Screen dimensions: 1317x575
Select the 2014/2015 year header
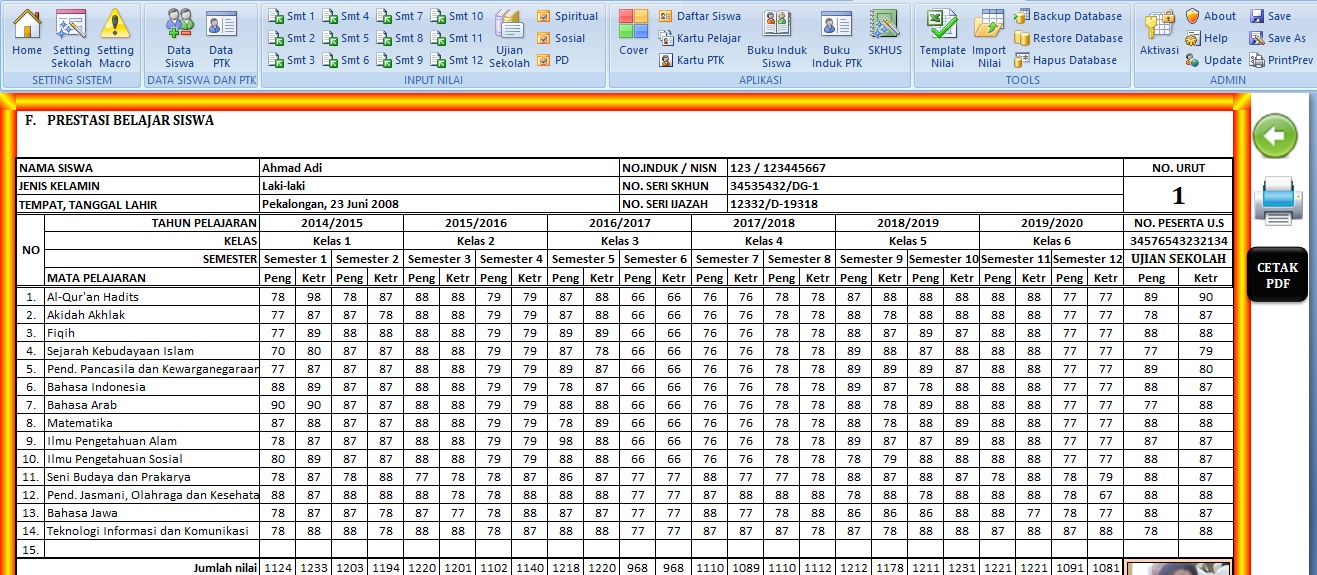(x=331, y=223)
